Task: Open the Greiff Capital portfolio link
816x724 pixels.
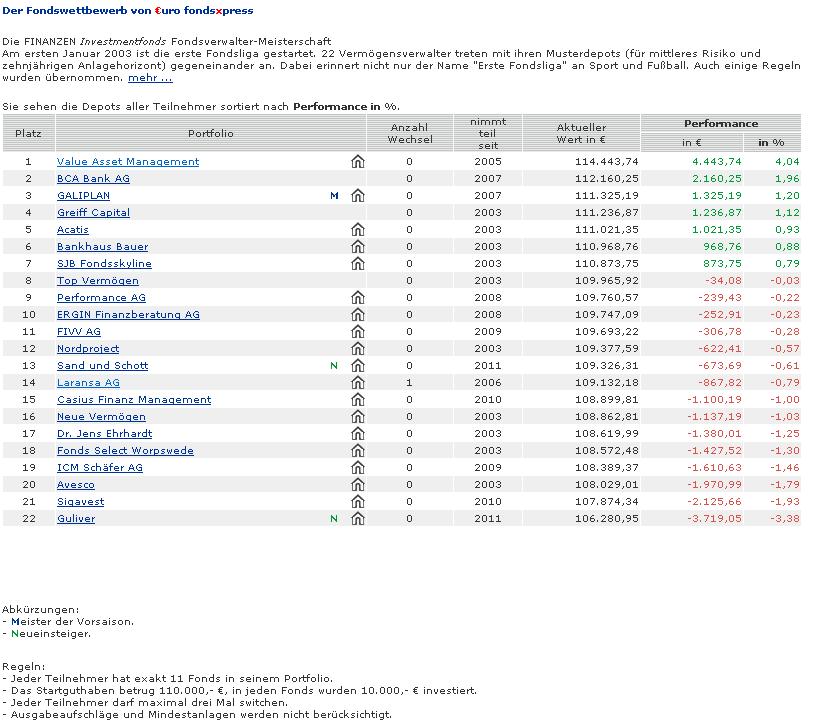Action: 93,212
